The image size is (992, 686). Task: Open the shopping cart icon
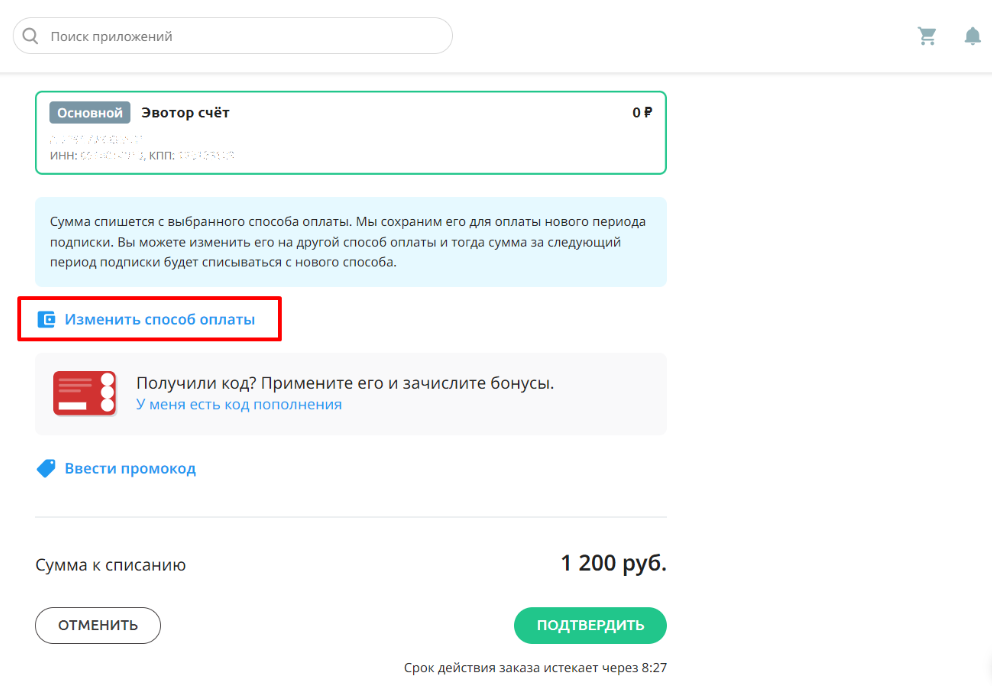click(x=927, y=36)
